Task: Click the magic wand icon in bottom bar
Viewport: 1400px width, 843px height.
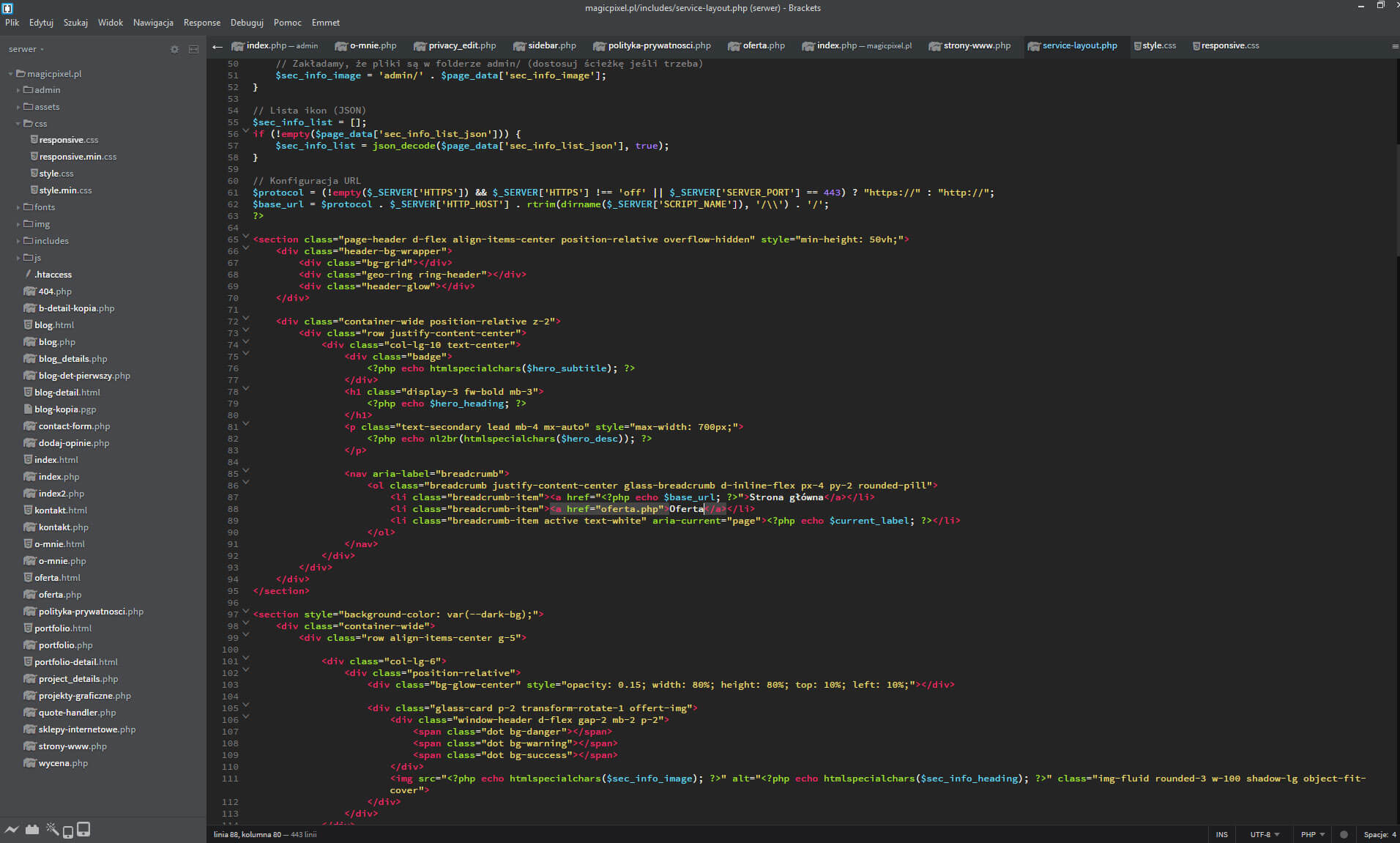Action: (x=52, y=830)
